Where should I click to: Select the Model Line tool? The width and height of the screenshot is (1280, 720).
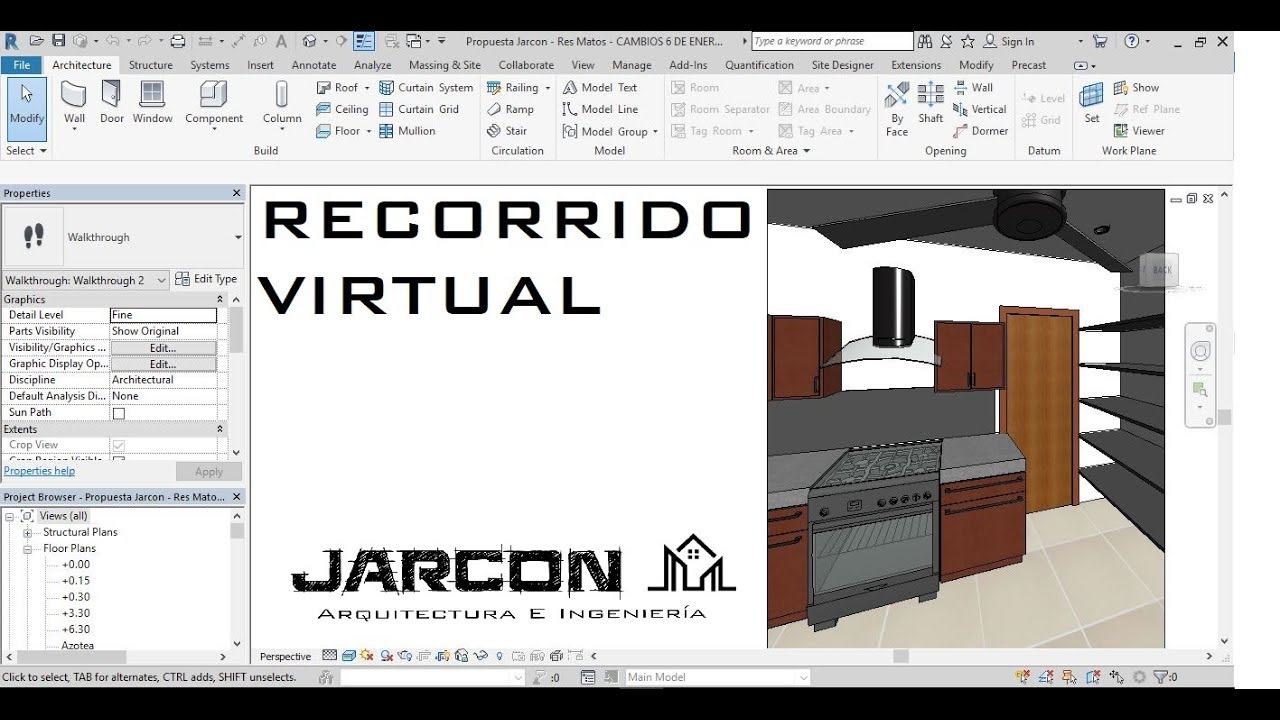pos(600,109)
